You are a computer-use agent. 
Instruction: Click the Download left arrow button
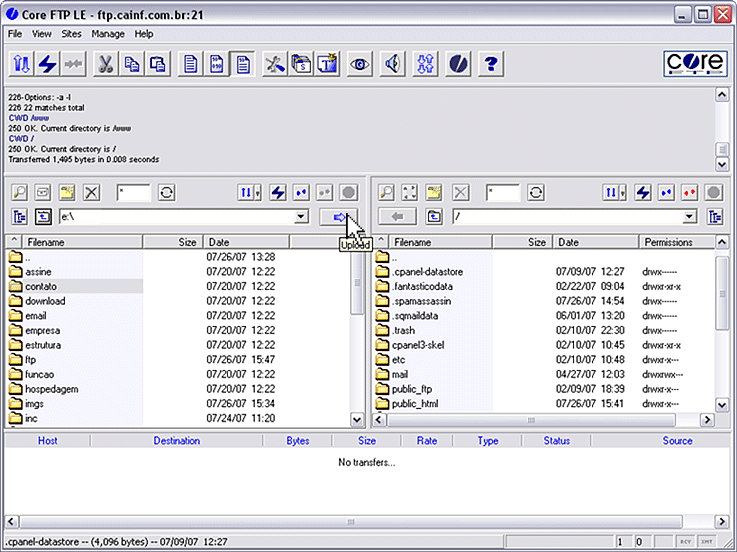click(397, 217)
